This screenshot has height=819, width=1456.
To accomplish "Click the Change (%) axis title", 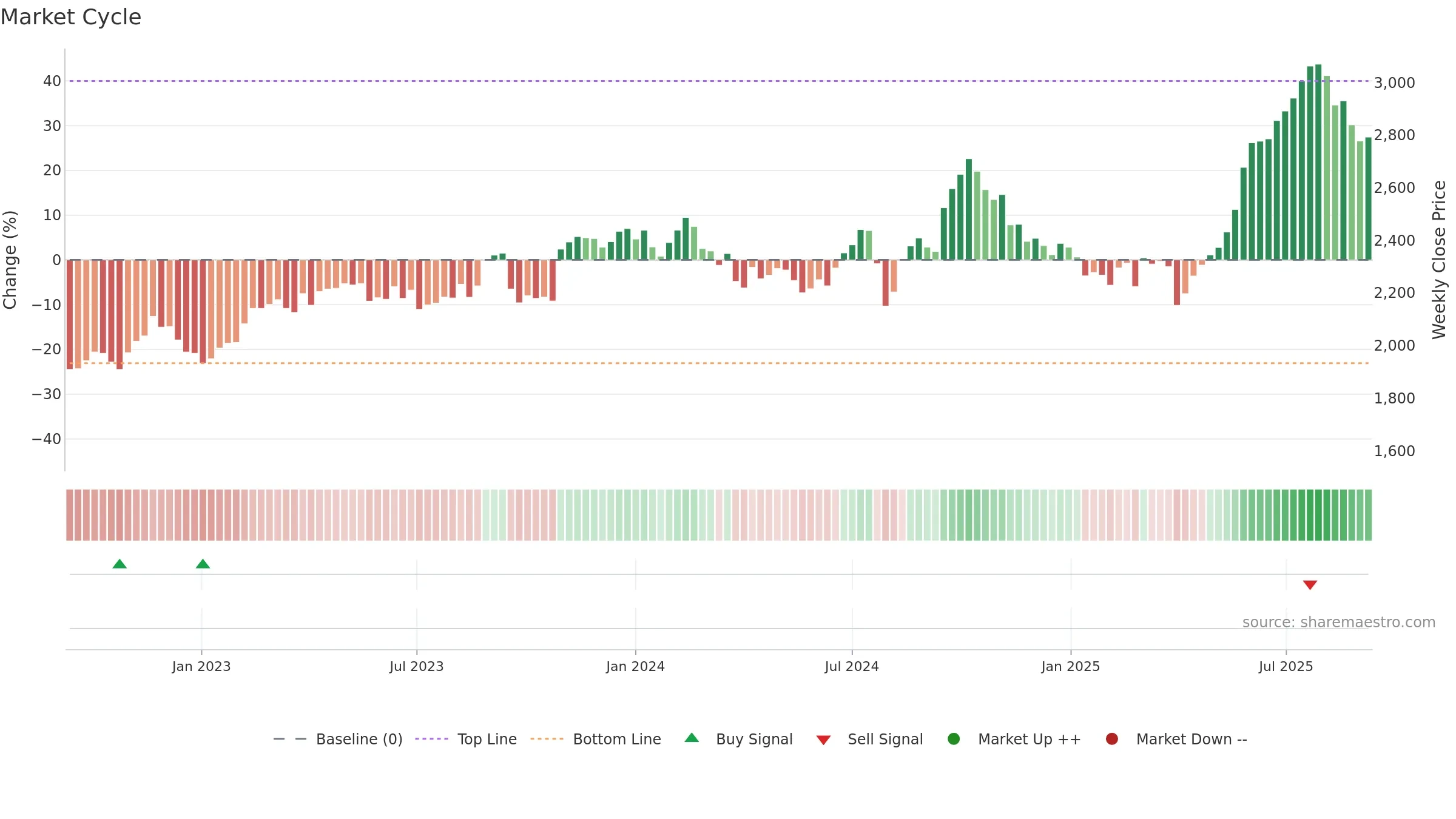I will [10, 260].
